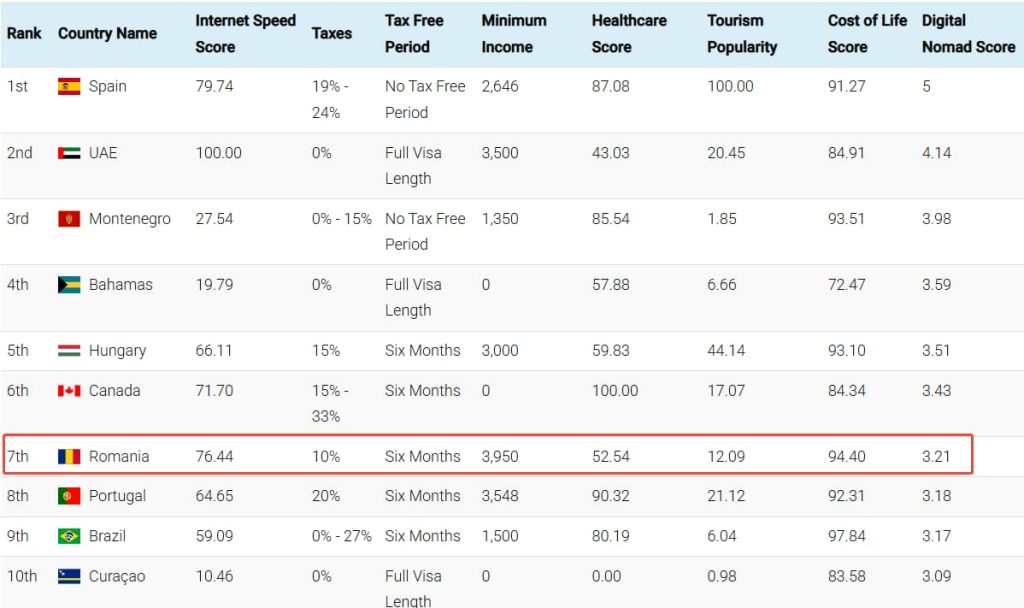Viewport: 1024px width, 608px height.
Task: Click the Brazil flag icon
Action: (x=69, y=536)
